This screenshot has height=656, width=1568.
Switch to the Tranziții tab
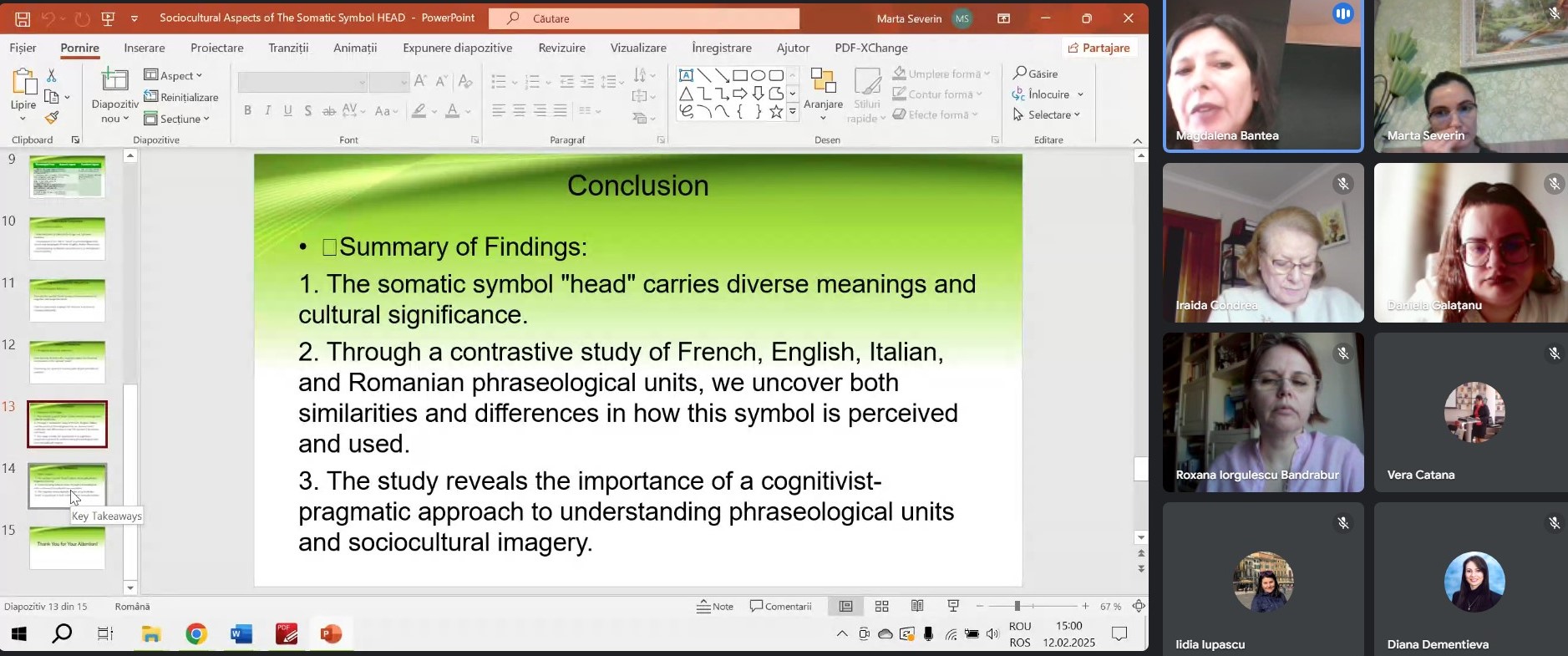tap(288, 48)
